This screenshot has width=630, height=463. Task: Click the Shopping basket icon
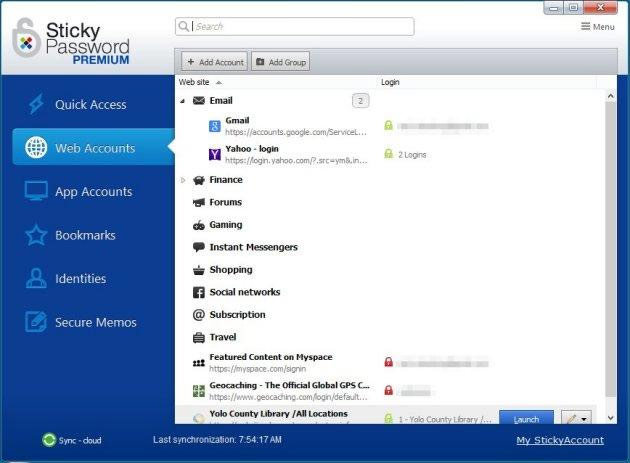[199, 270]
